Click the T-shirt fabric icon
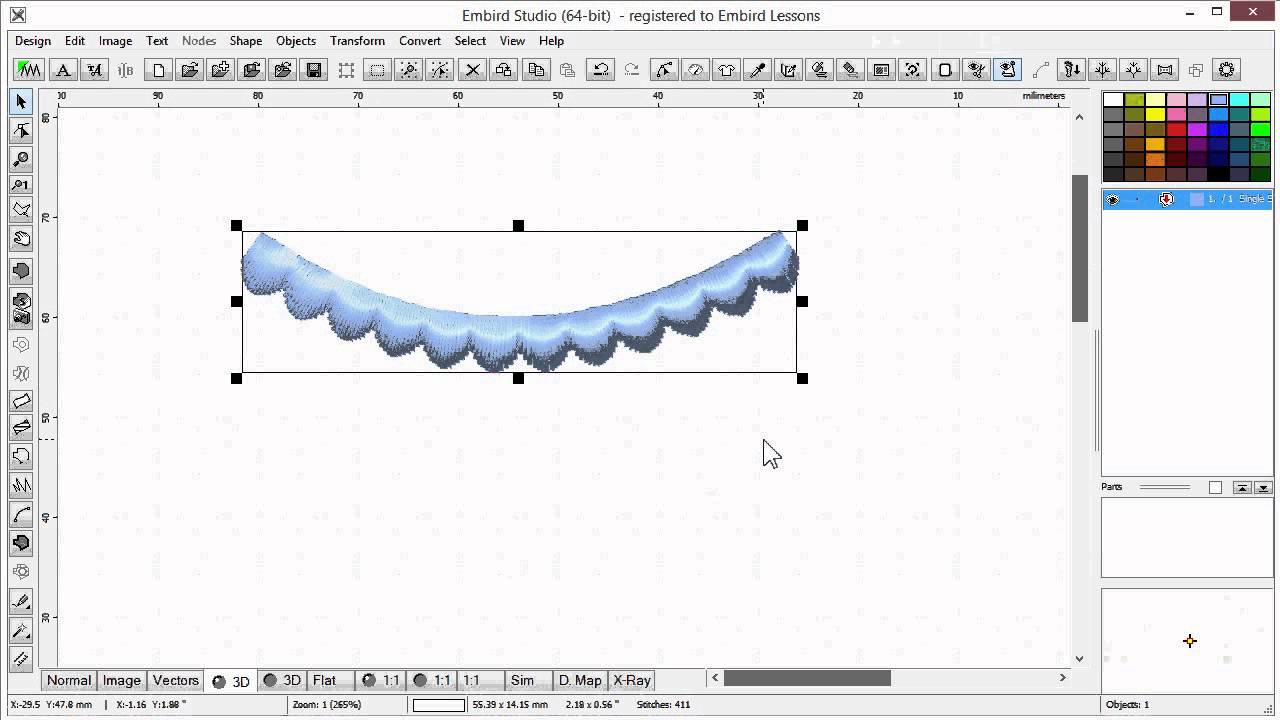 tap(726, 70)
